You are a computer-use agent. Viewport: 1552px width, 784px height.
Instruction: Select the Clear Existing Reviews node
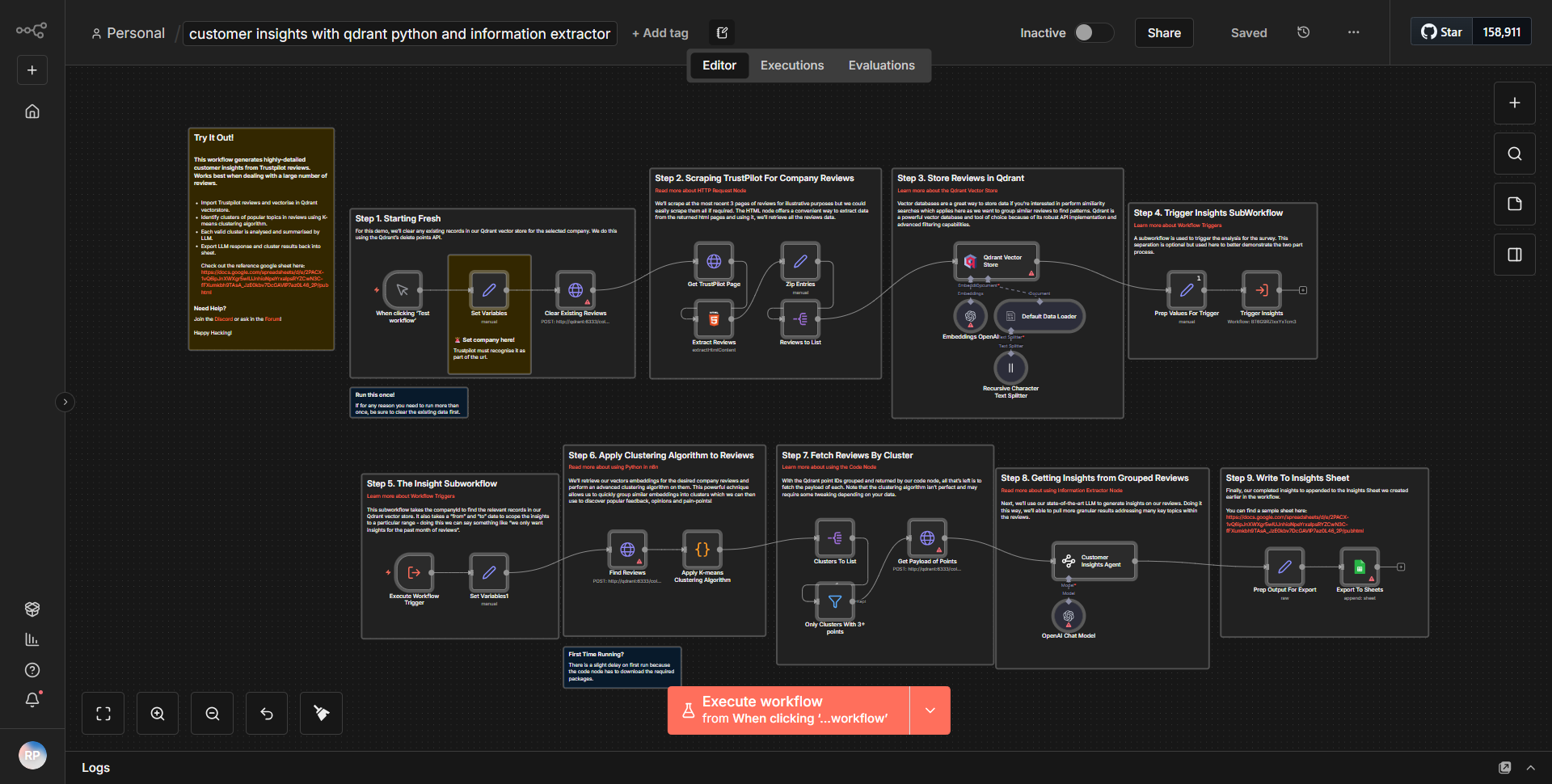576,290
